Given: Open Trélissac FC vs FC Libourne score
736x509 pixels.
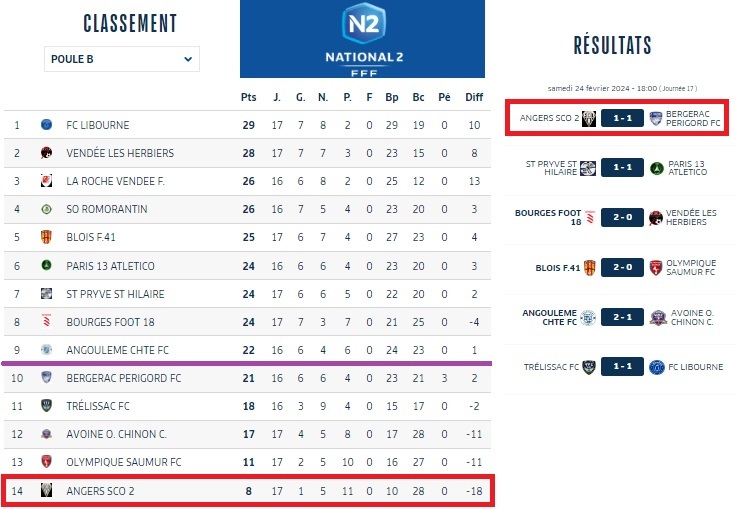Looking at the screenshot, I should pos(623,367).
